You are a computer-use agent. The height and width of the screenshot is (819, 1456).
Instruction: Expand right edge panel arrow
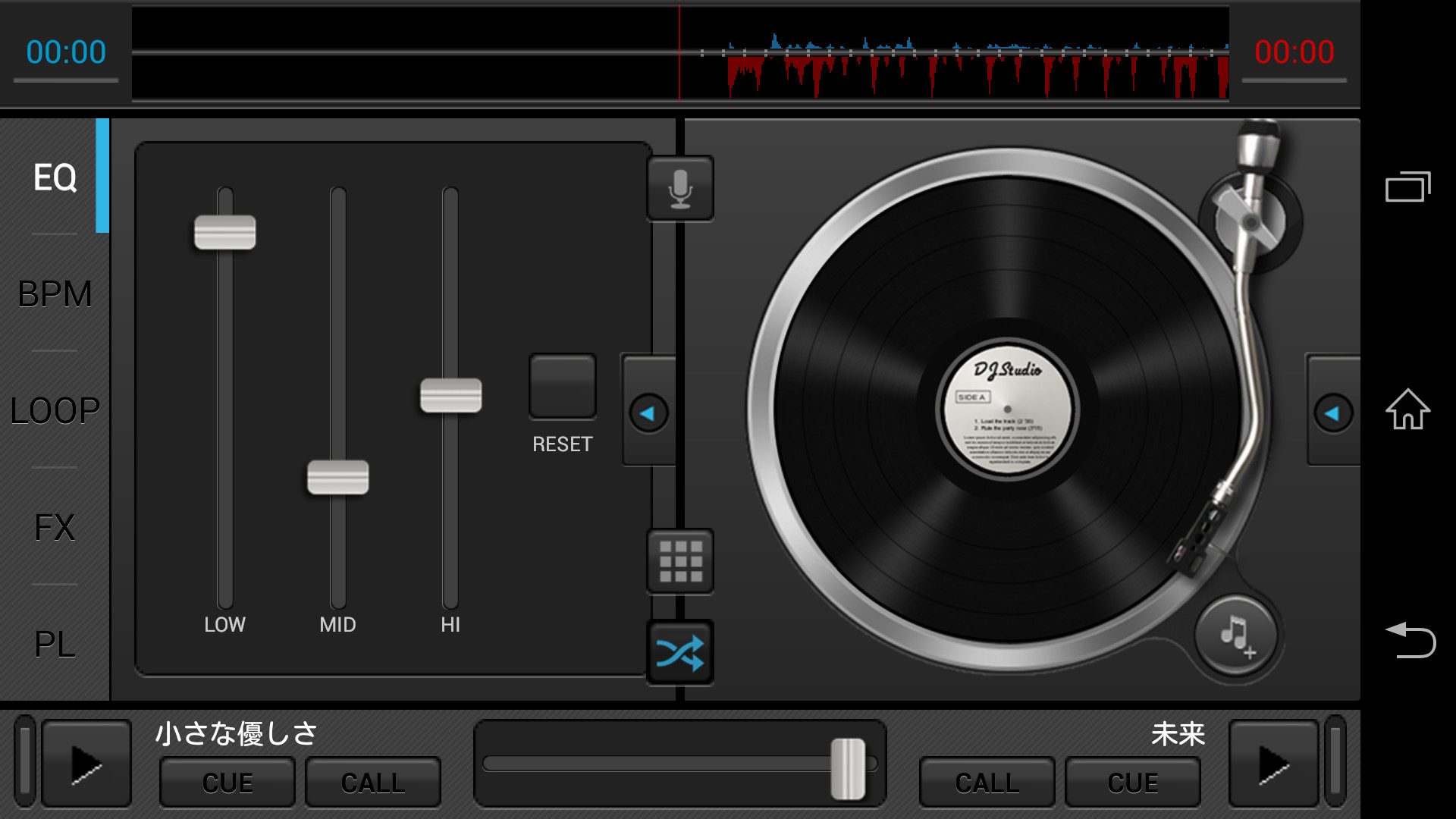point(1333,413)
